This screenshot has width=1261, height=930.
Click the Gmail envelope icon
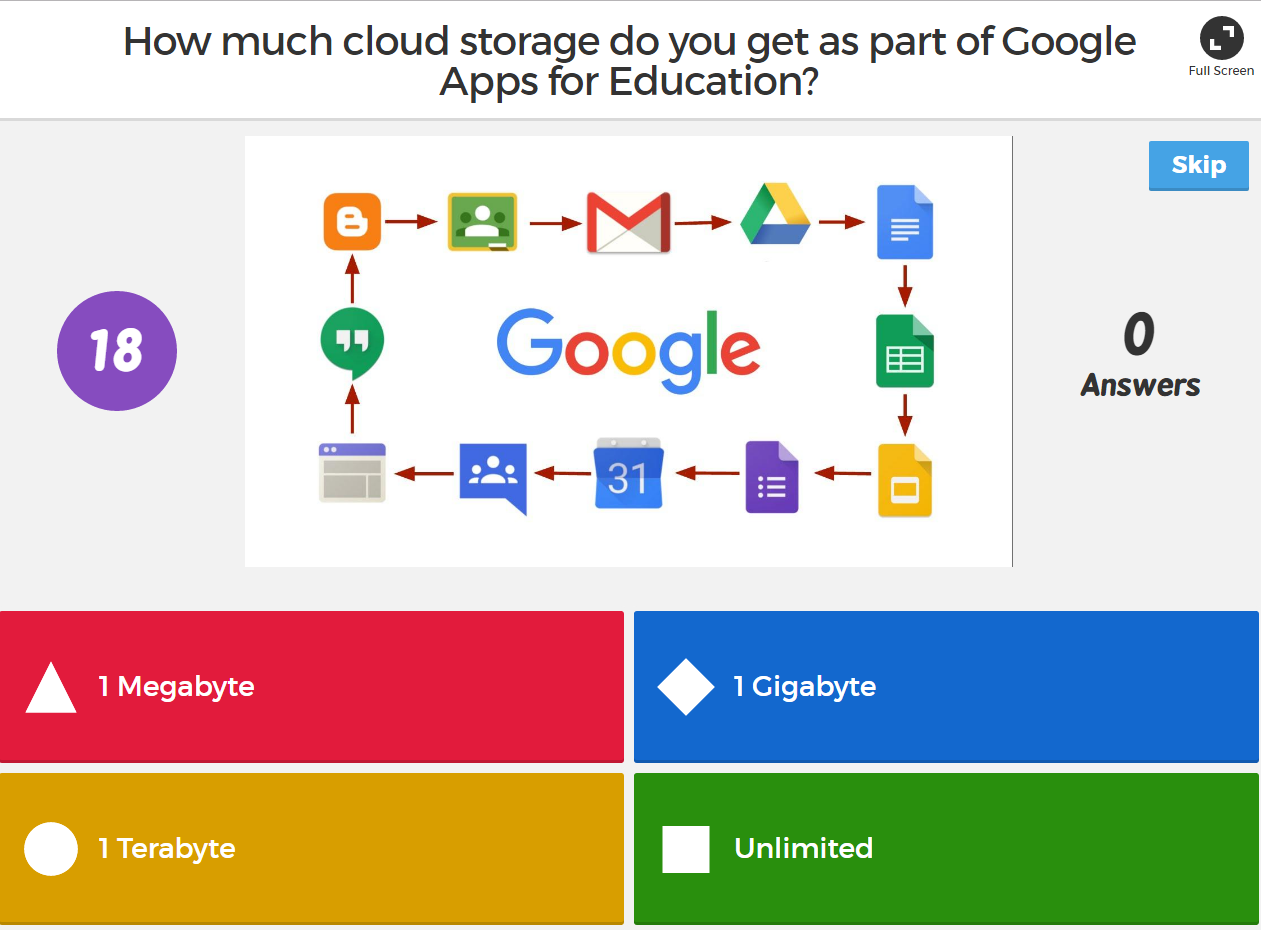point(627,222)
